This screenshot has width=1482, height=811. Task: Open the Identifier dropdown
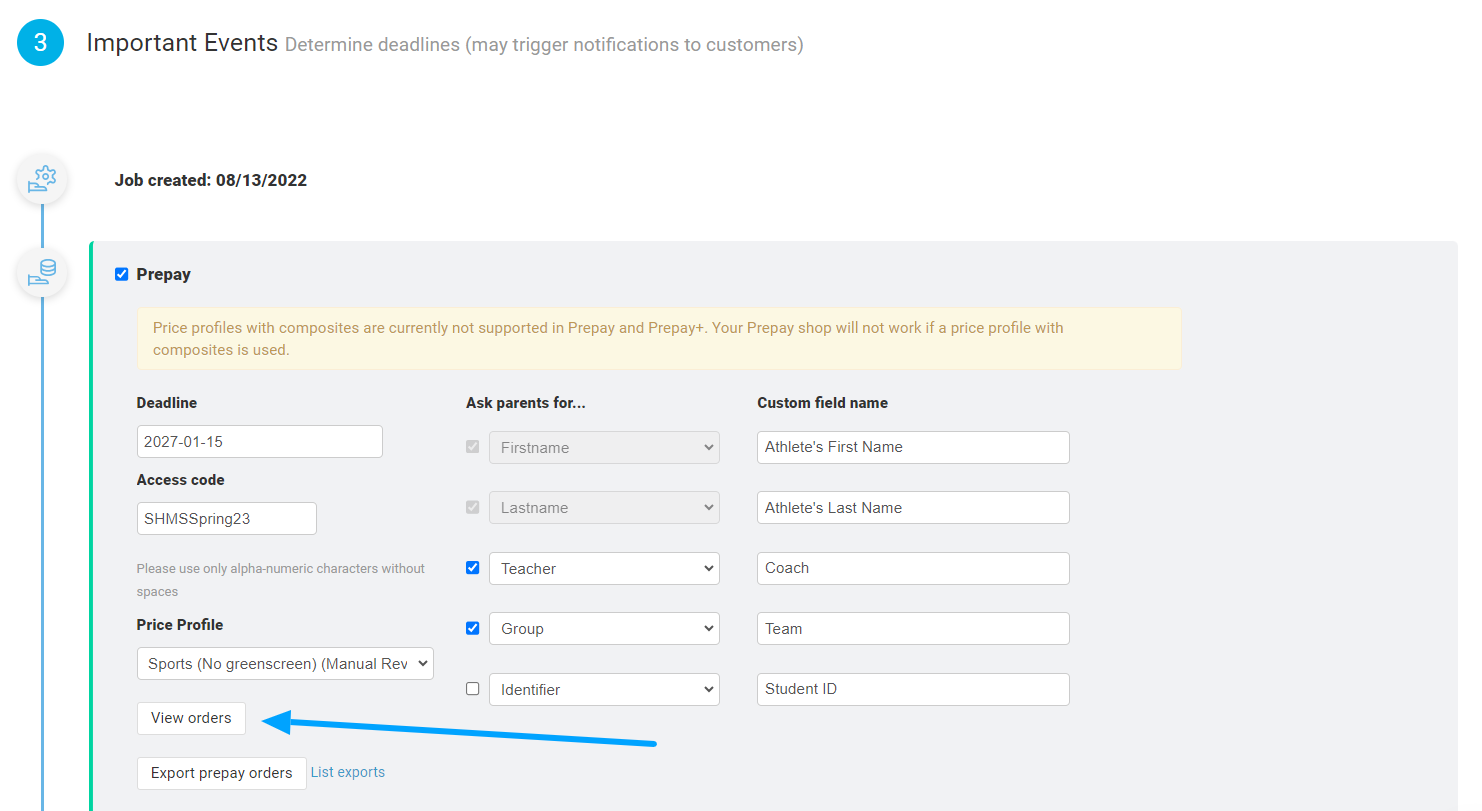coord(604,689)
